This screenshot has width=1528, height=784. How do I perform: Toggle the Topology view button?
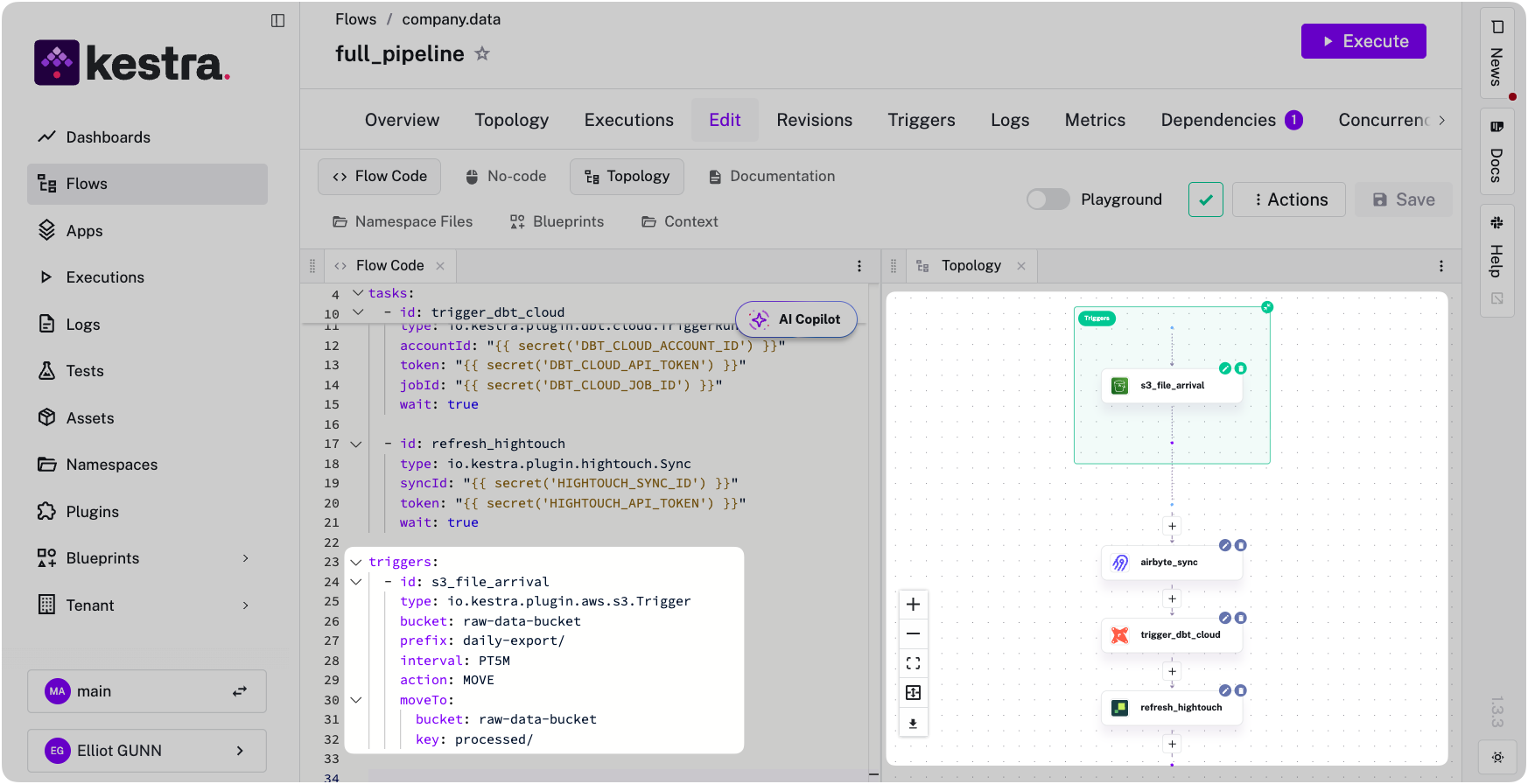(x=627, y=176)
